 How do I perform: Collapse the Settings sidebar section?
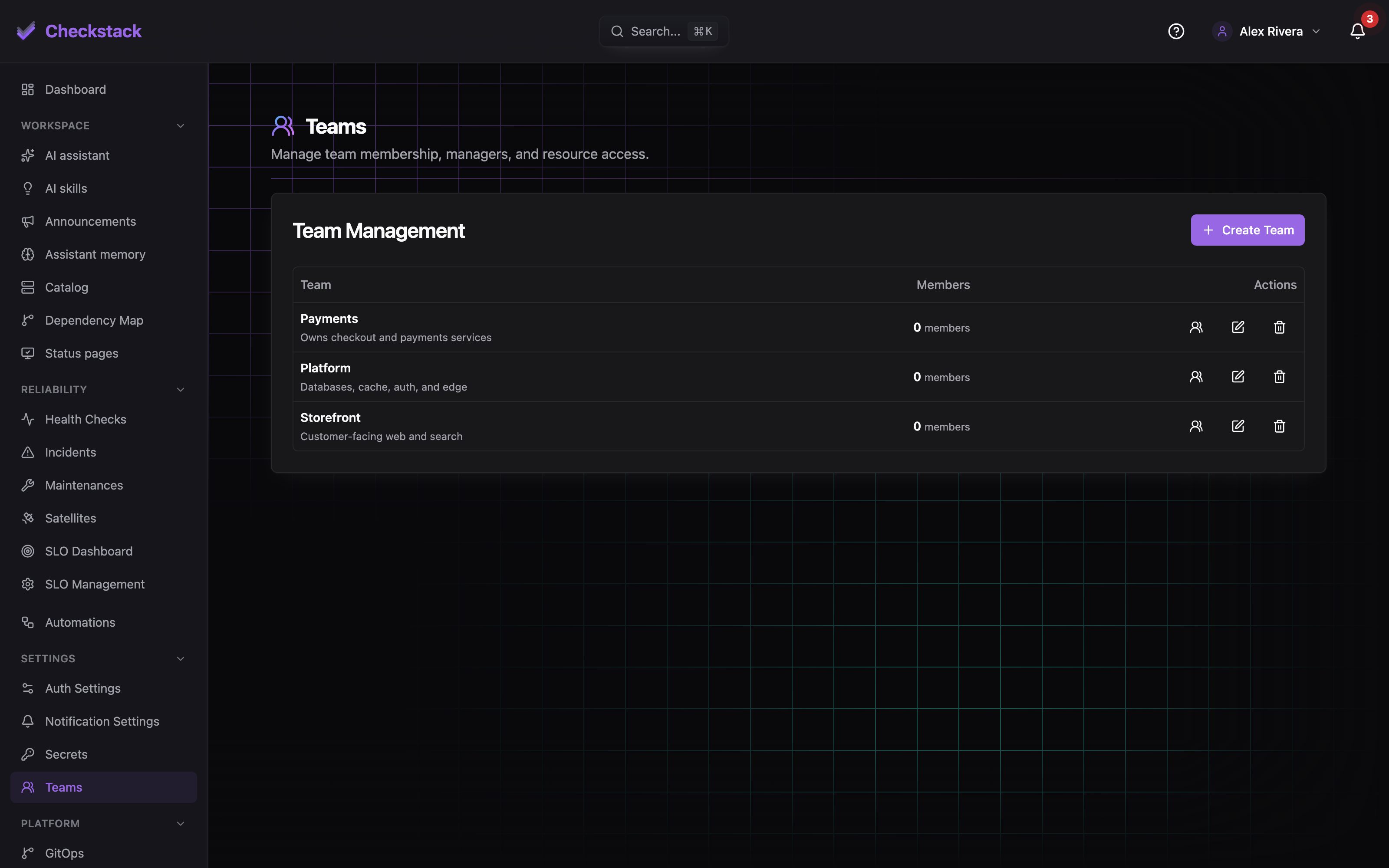pyautogui.click(x=180, y=658)
